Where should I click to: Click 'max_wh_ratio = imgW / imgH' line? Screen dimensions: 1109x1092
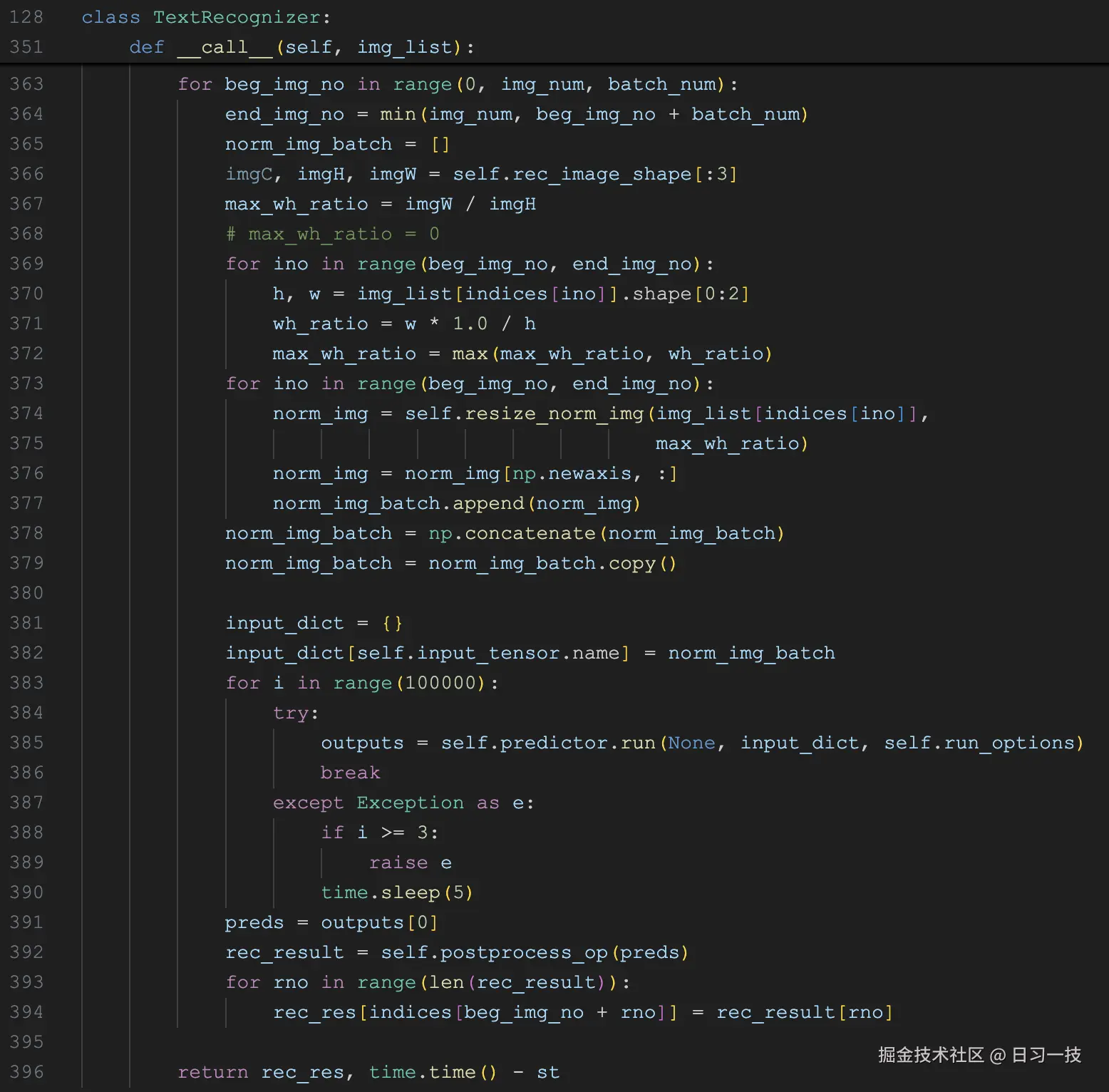[x=381, y=204]
